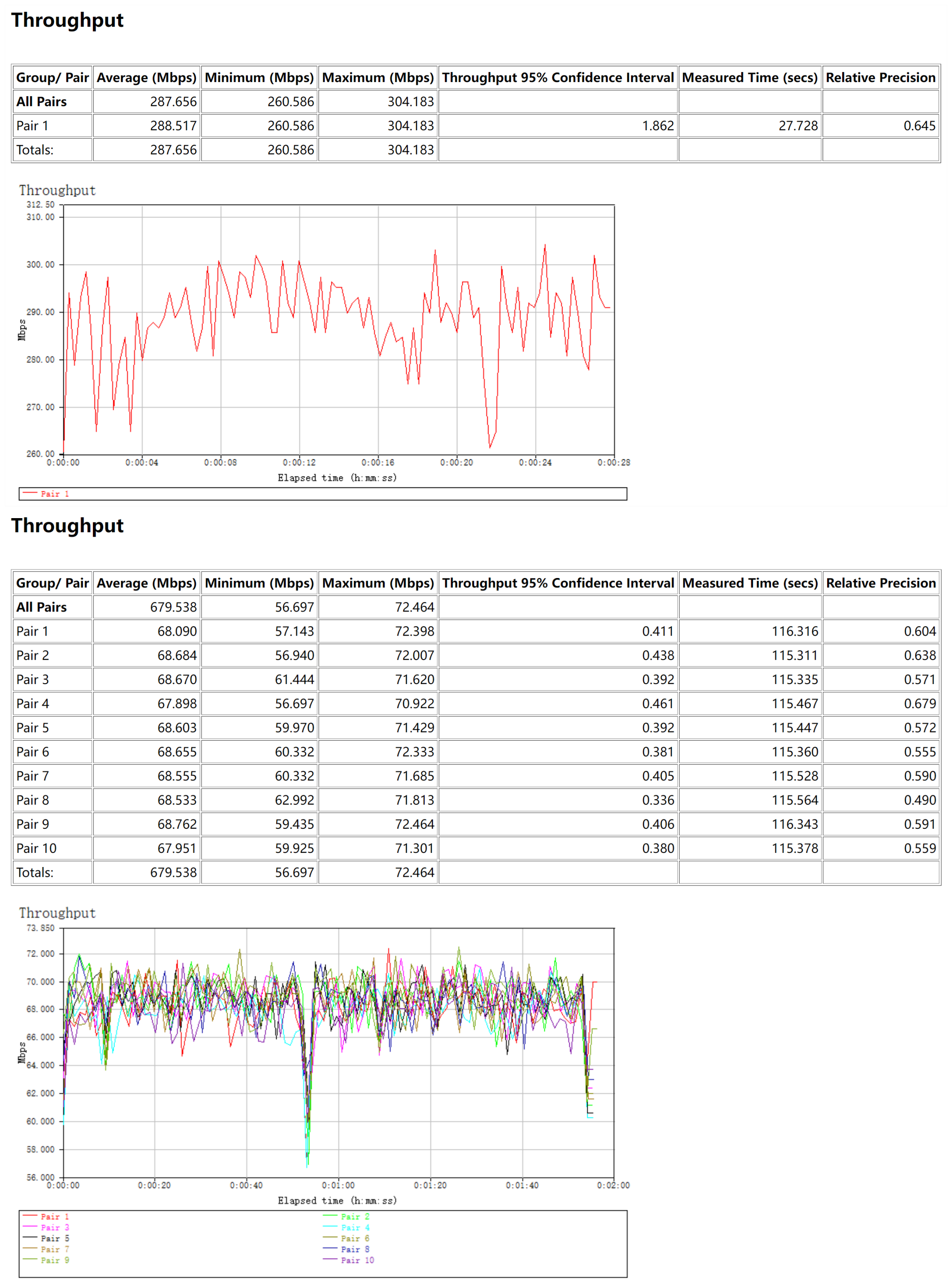Click the 0:00:16 time label on upper chart
952x1288 pixels.
click(378, 462)
